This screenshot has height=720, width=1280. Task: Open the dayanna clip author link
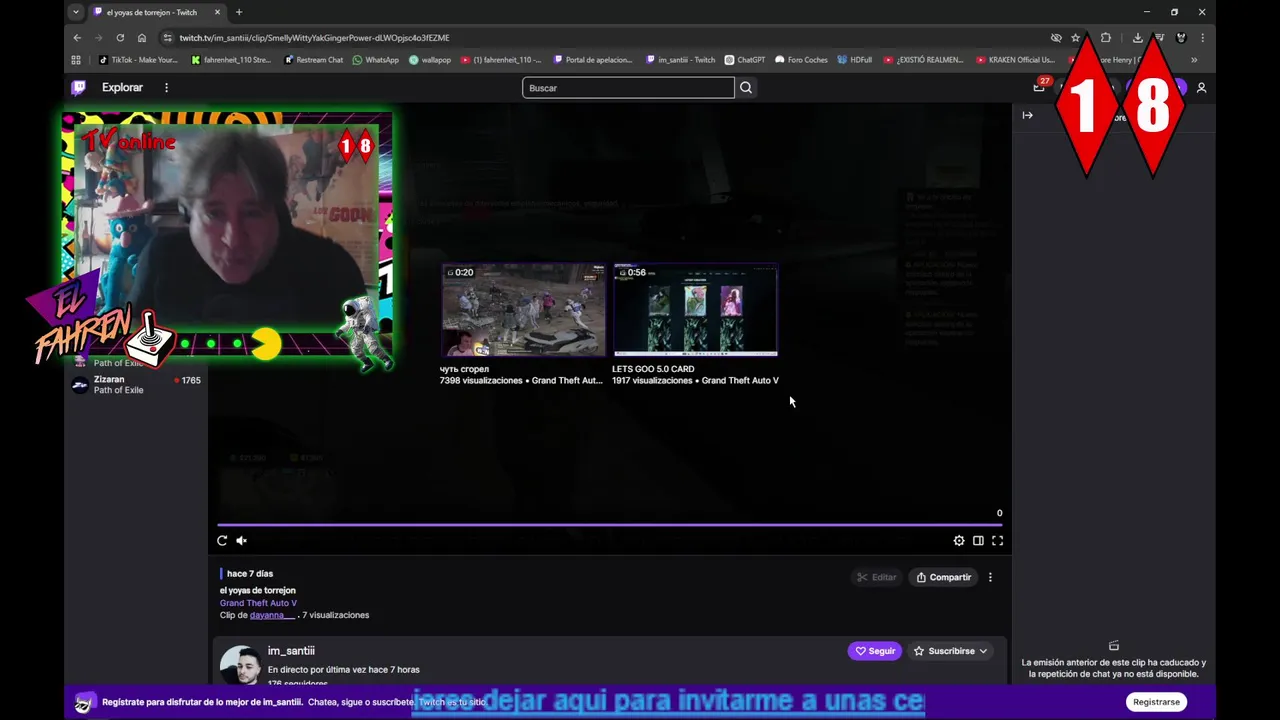point(272,615)
